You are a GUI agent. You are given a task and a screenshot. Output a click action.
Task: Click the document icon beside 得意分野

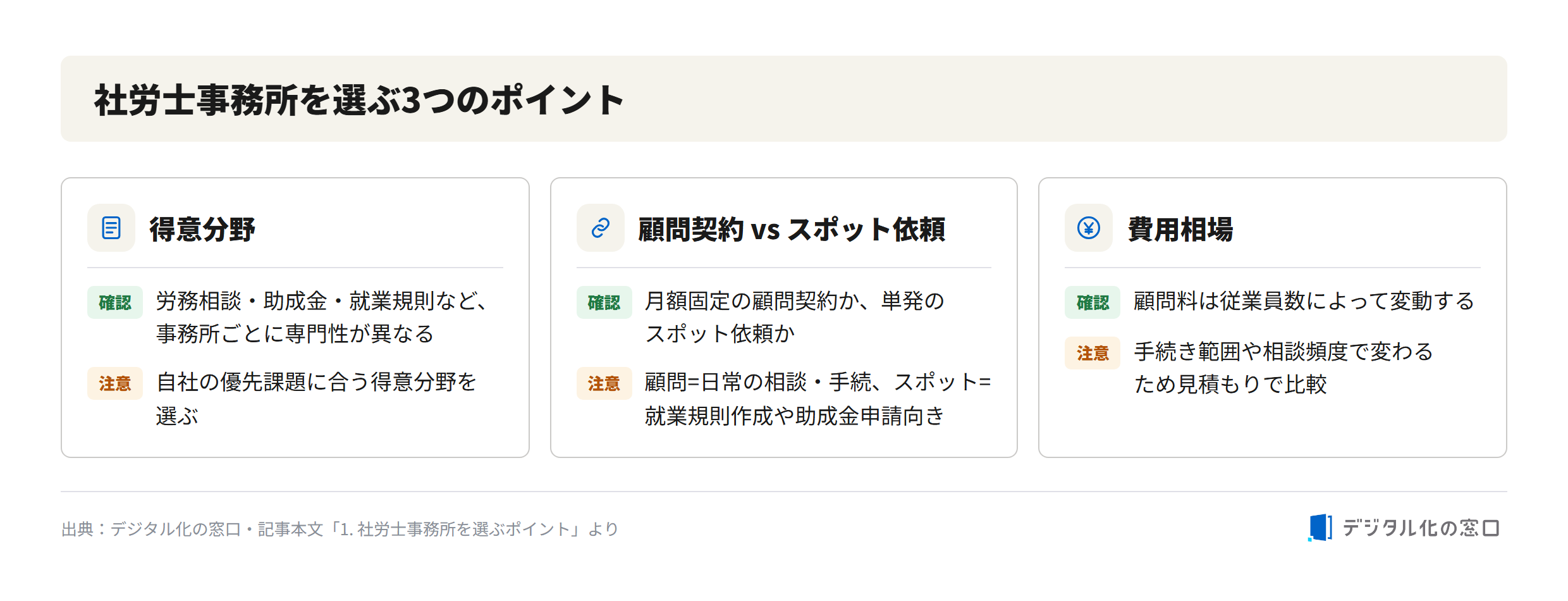click(111, 228)
